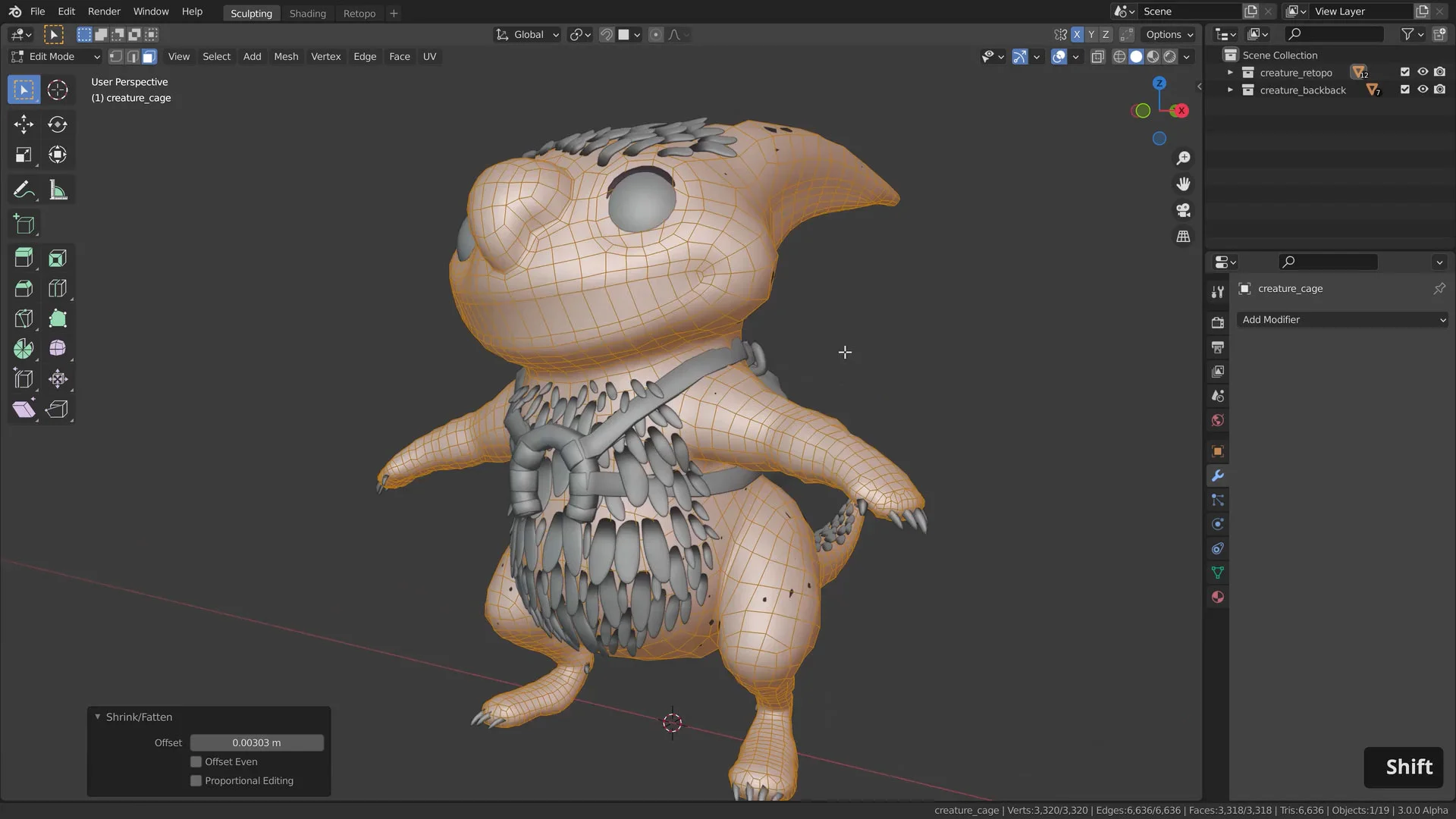Collapse the Shrink/Fatten panel
The image size is (1456, 819).
98,717
